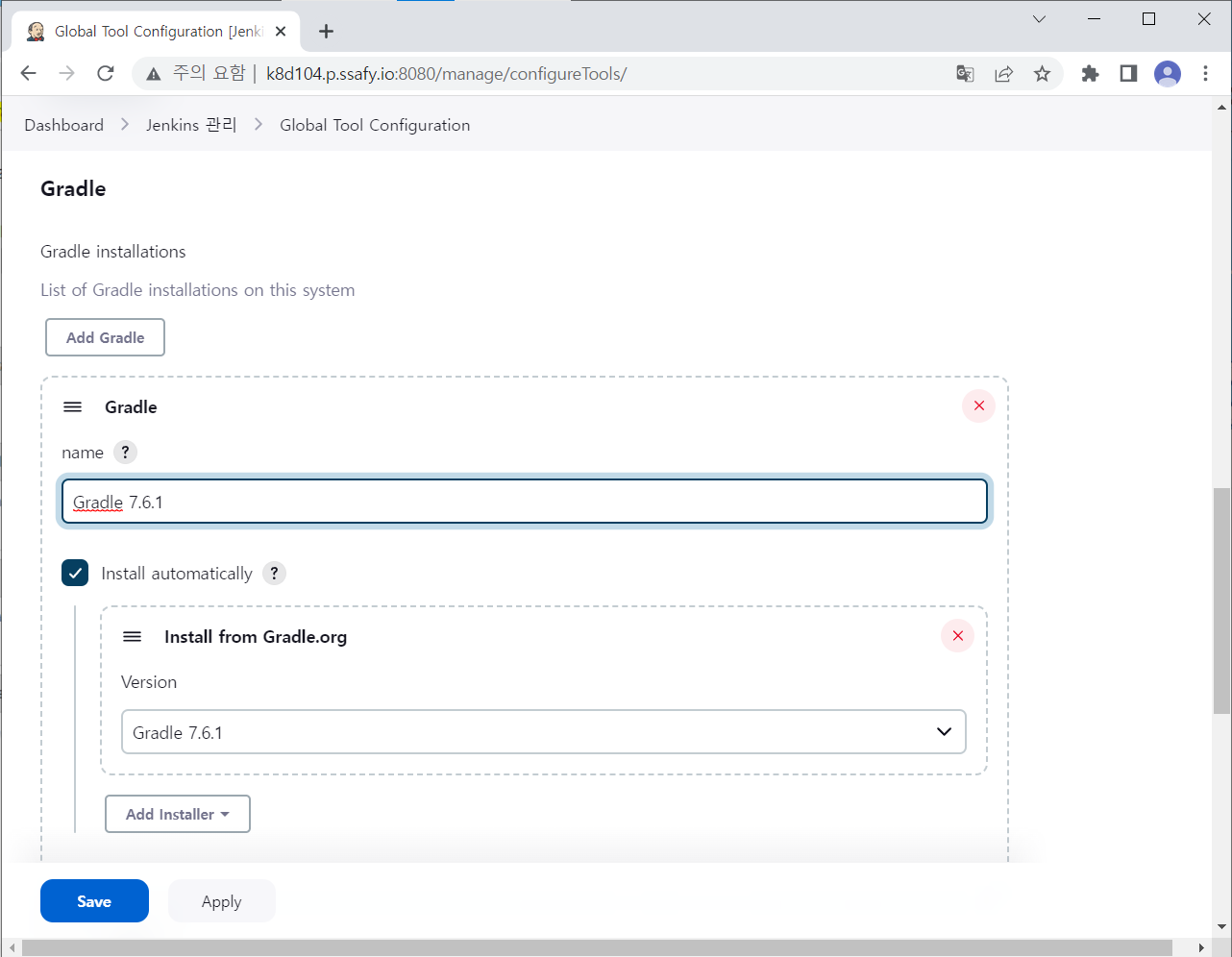Screen dimensions: 1232x957
Task: Open the Chrome profile avatar
Action: click(x=1167, y=74)
